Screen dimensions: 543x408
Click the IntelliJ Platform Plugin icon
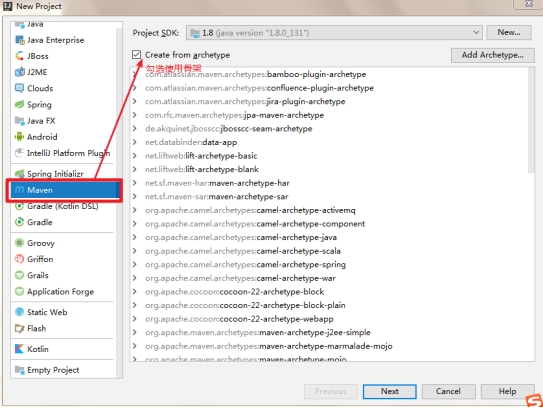[x=19, y=153]
